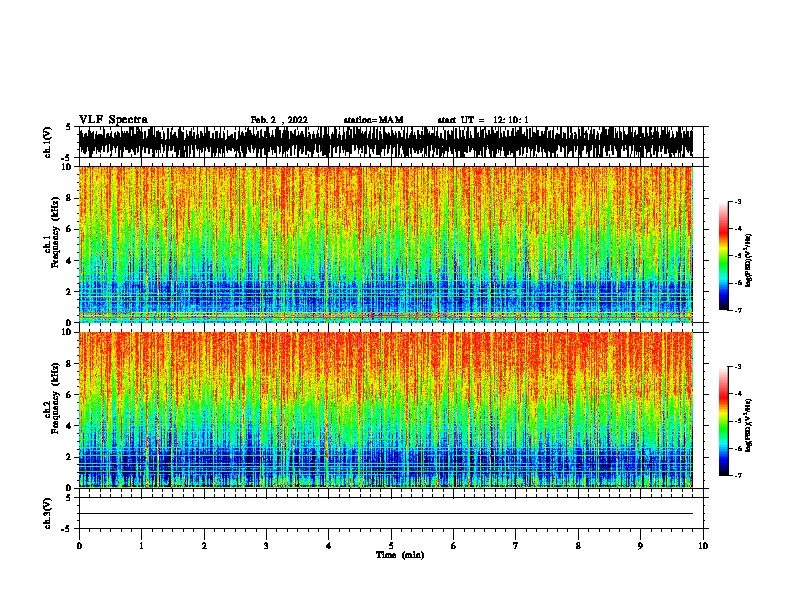Click the "10" kHz tick of ch.1 frequency axis
The width and height of the screenshot is (792, 612).
[68, 167]
